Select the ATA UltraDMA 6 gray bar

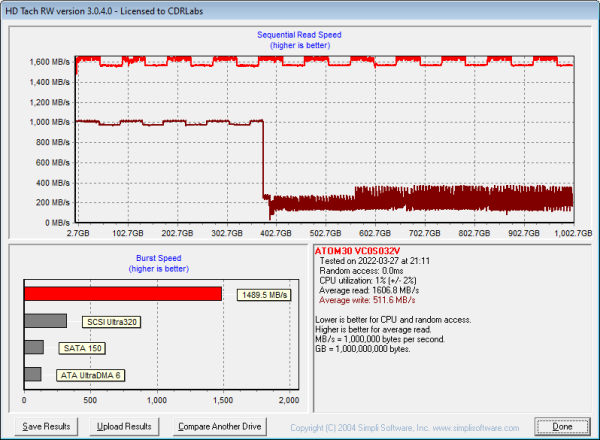(33, 374)
